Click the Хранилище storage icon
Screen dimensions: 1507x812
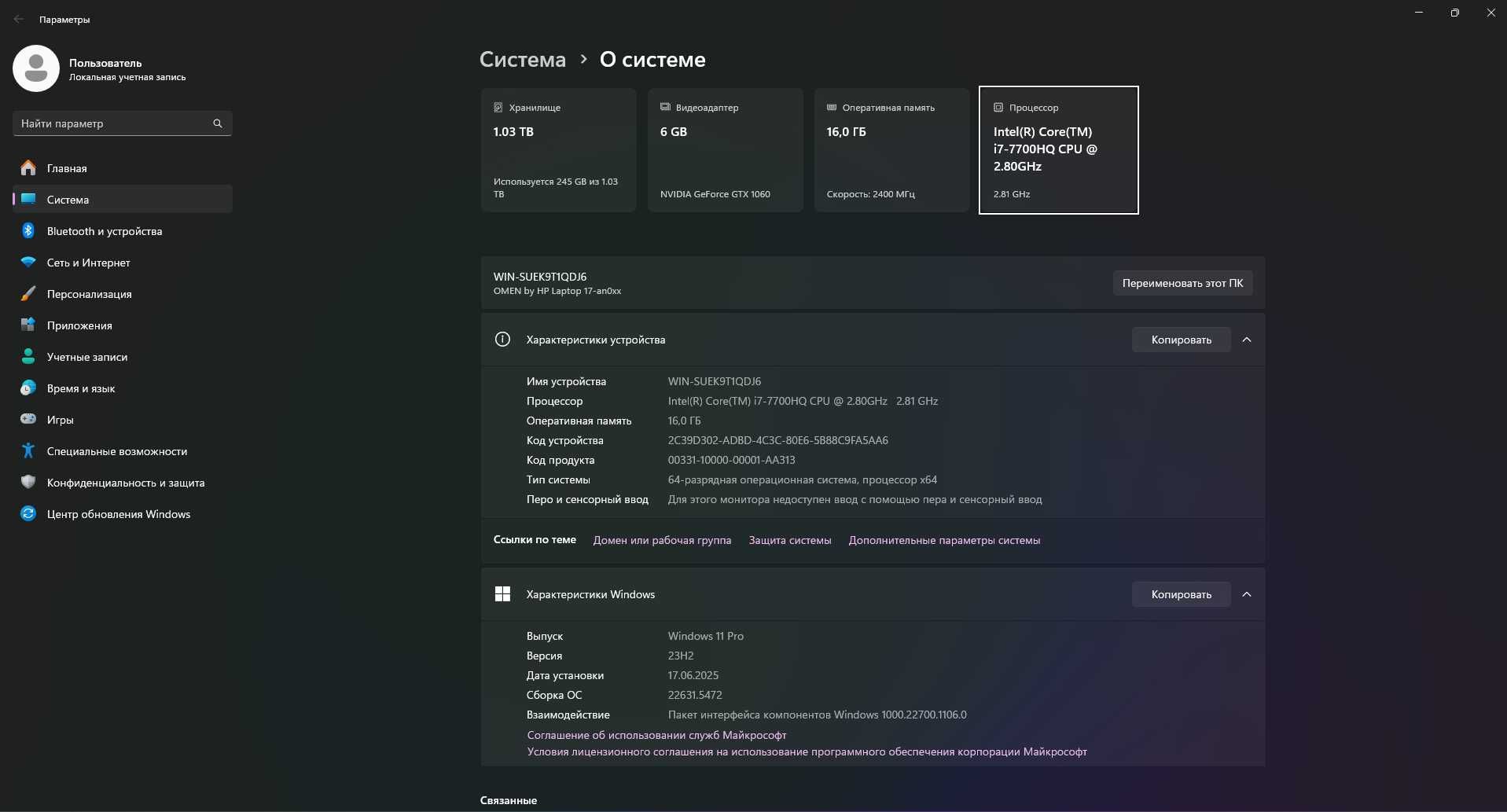coord(498,107)
